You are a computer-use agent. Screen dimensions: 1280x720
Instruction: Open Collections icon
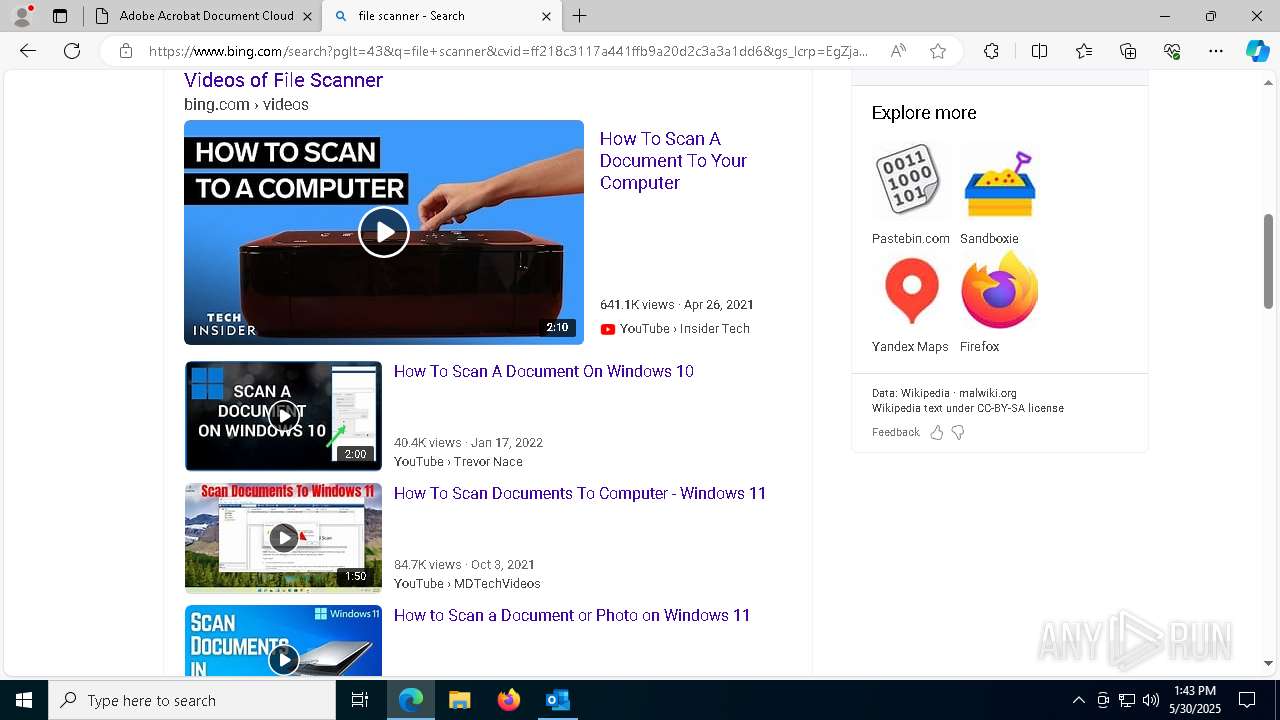(1128, 51)
